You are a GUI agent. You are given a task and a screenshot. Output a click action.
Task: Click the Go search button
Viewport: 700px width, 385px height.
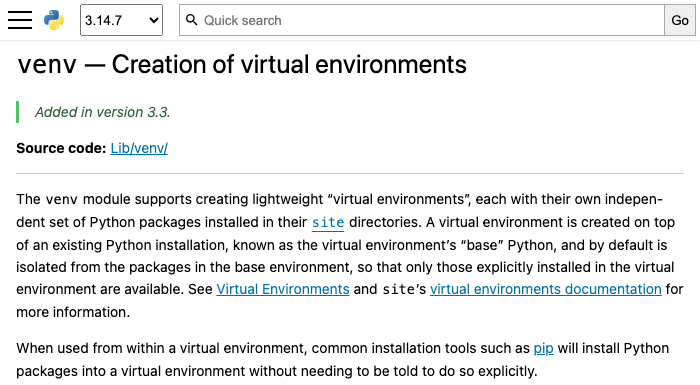(x=679, y=20)
